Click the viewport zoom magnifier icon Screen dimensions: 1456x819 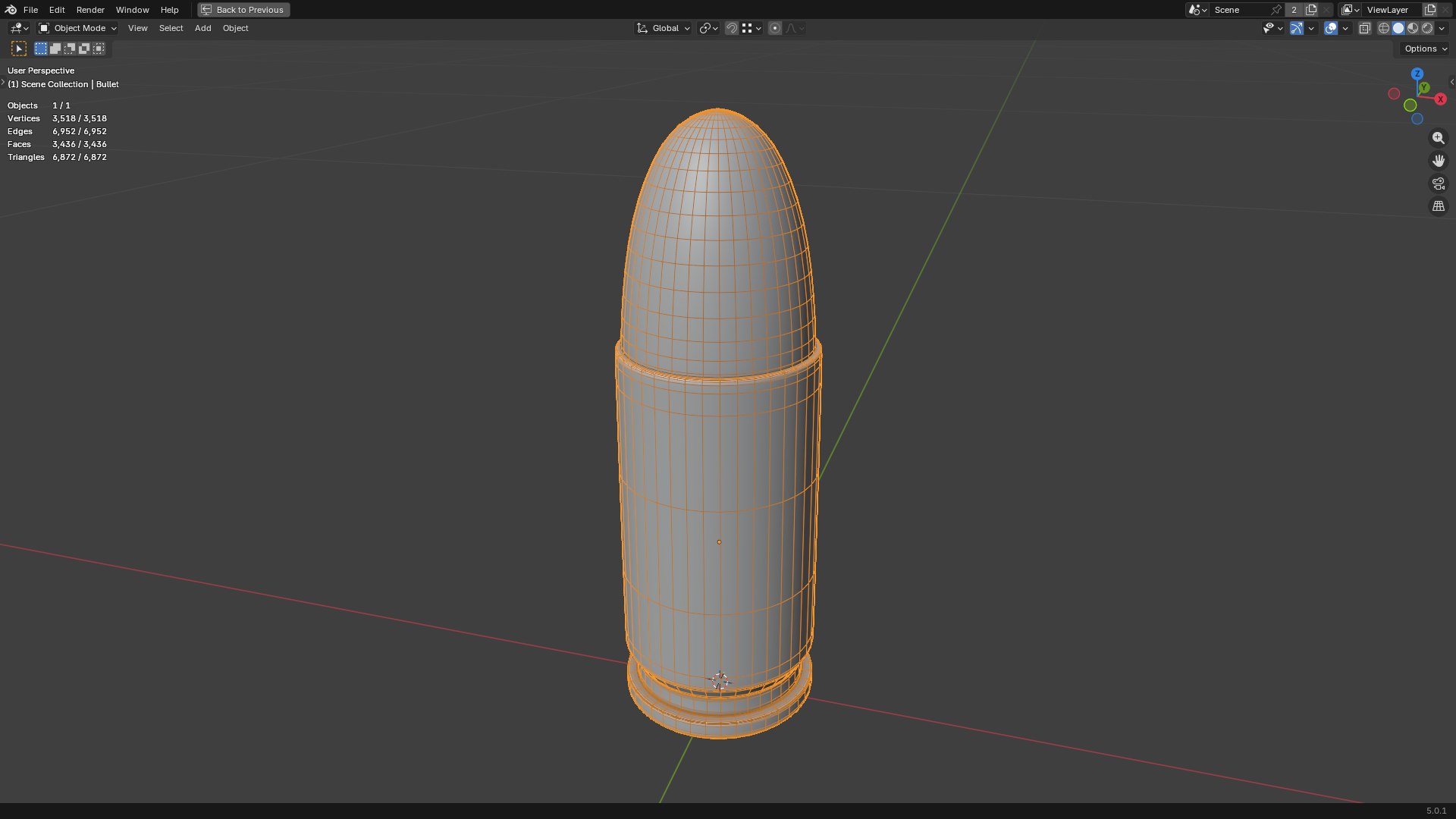click(1438, 138)
